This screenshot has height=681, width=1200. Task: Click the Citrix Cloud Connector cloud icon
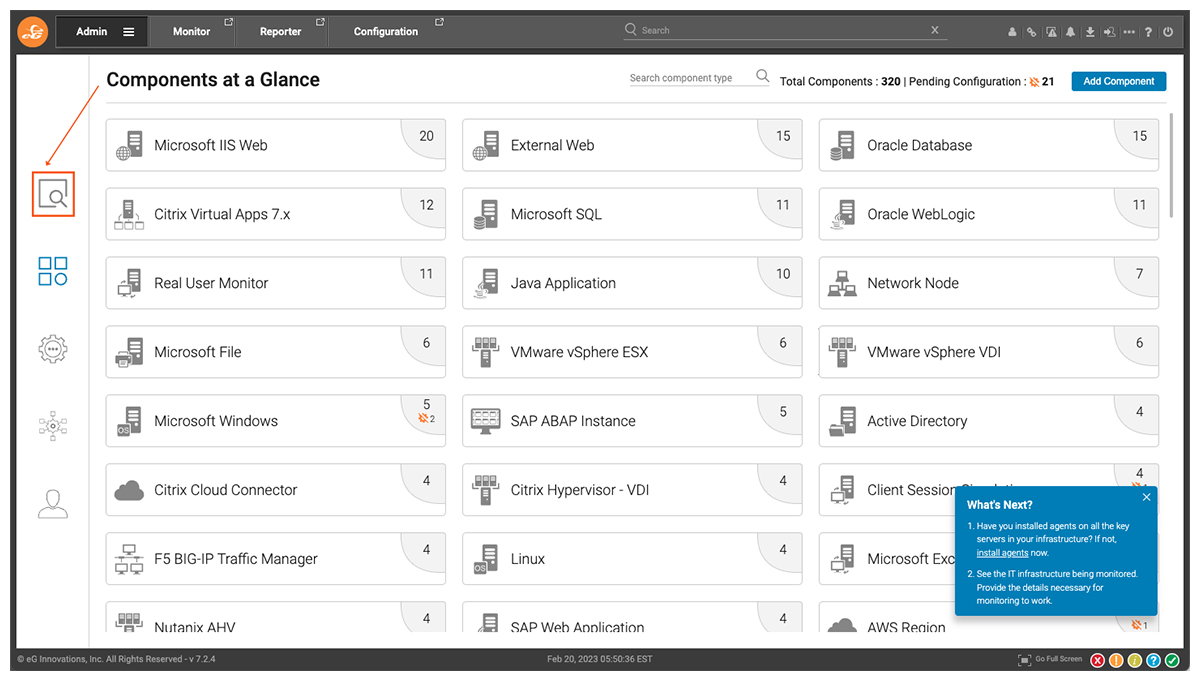[x=129, y=490]
